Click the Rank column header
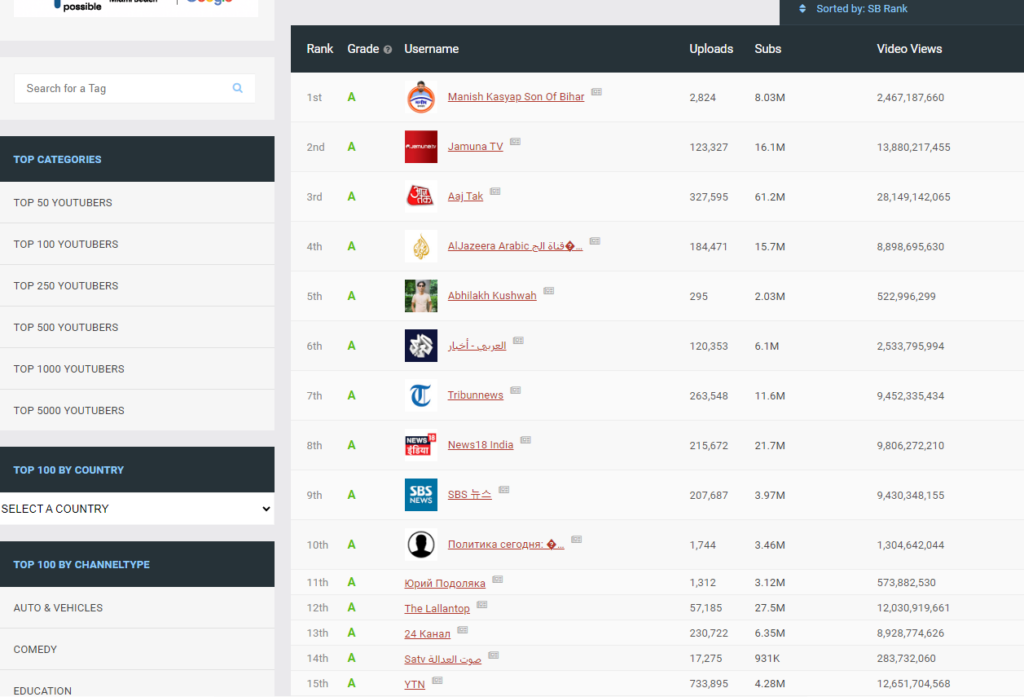This screenshot has height=697, width=1024. [320, 49]
